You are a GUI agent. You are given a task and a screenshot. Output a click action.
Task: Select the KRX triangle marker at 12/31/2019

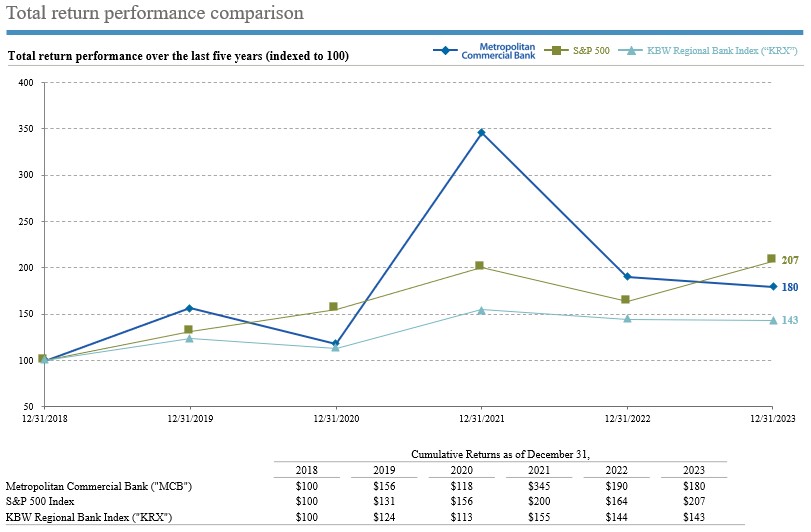click(x=189, y=339)
